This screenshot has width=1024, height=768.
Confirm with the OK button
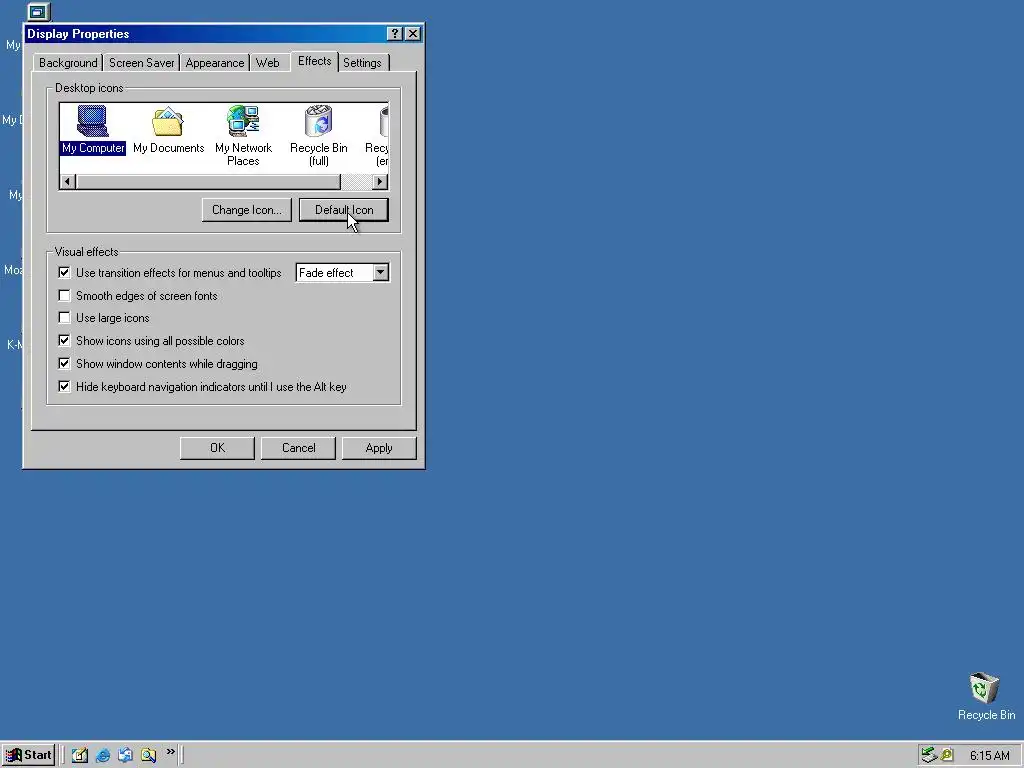pos(217,448)
